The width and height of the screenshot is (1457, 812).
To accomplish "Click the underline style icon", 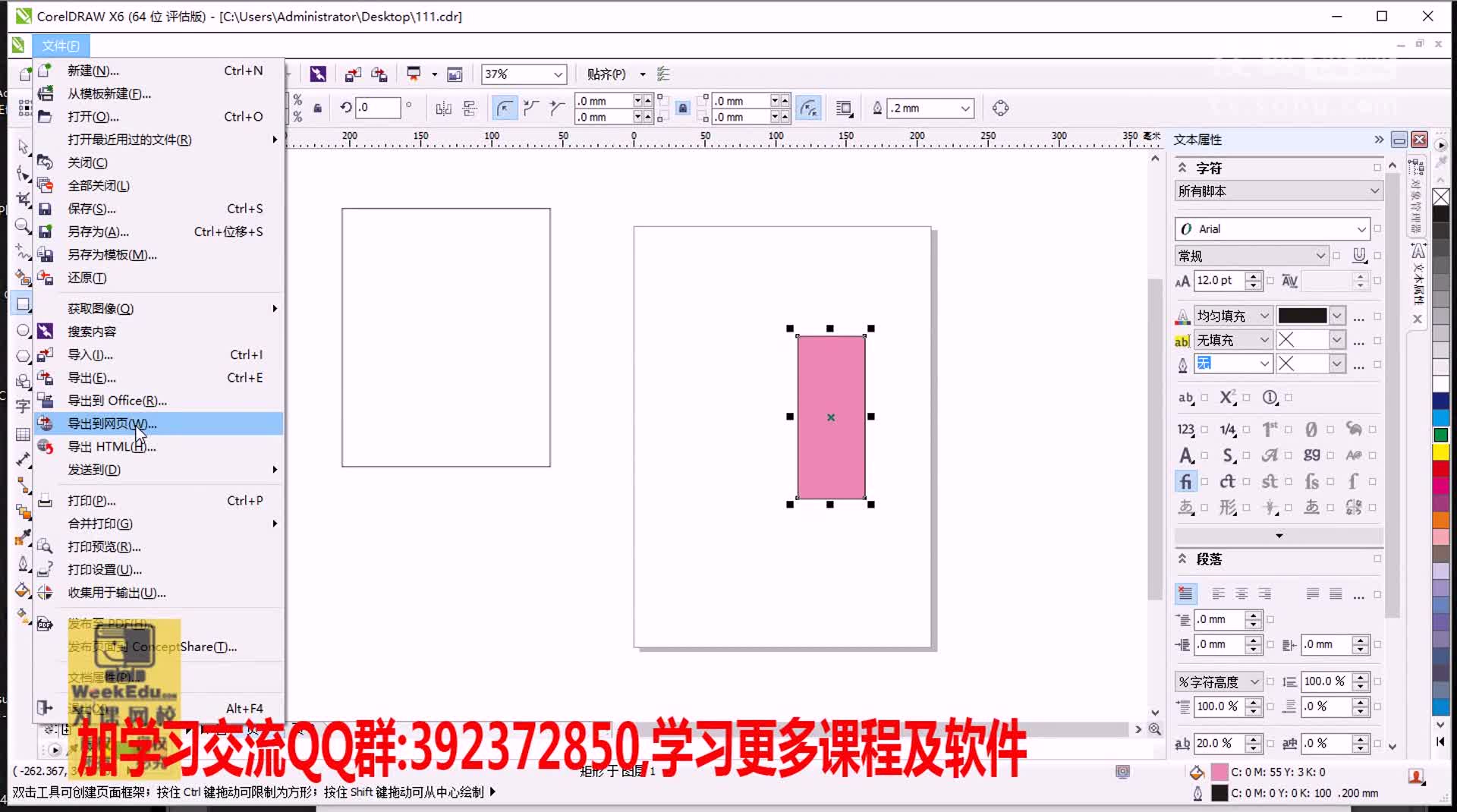I will pos(1359,255).
